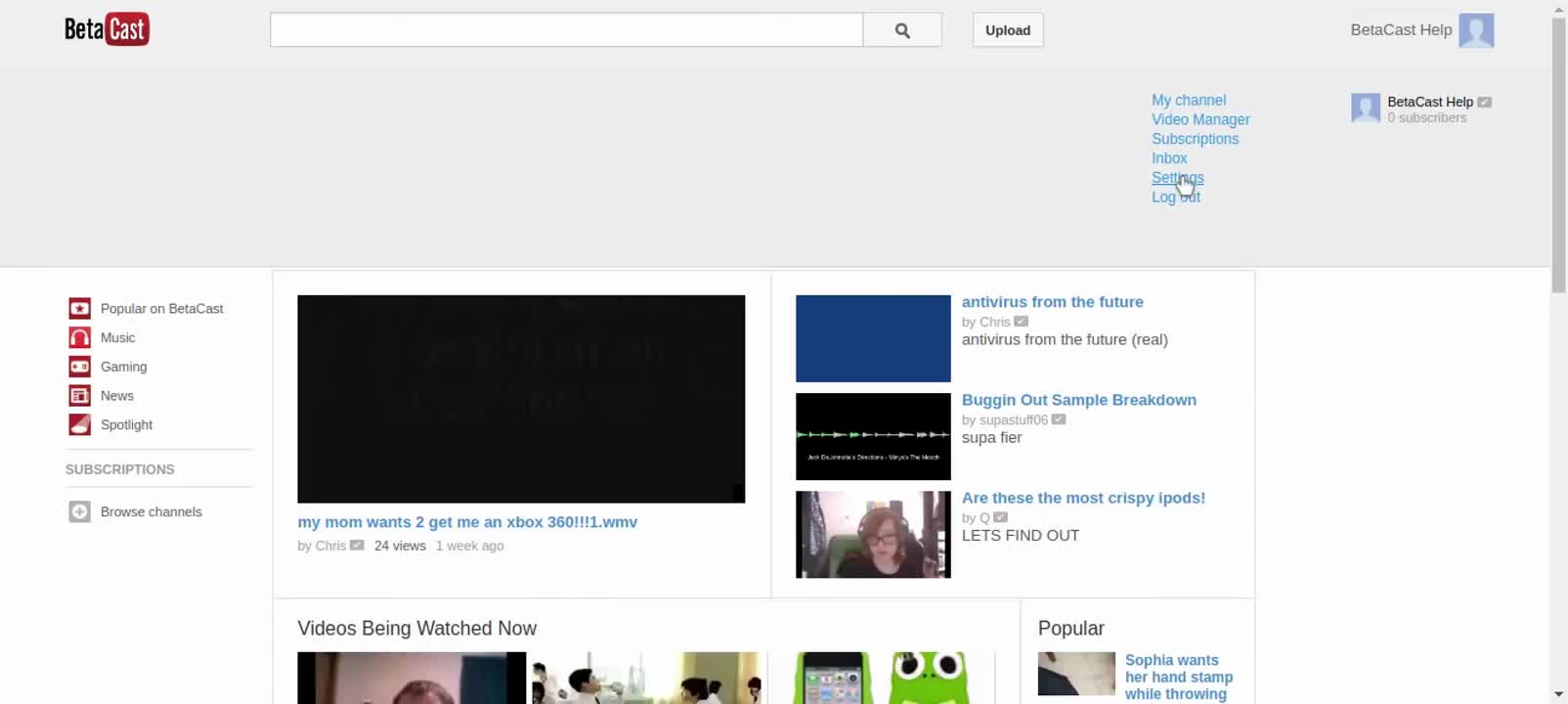Click Log out
The image size is (1568, 704).
1176,198
